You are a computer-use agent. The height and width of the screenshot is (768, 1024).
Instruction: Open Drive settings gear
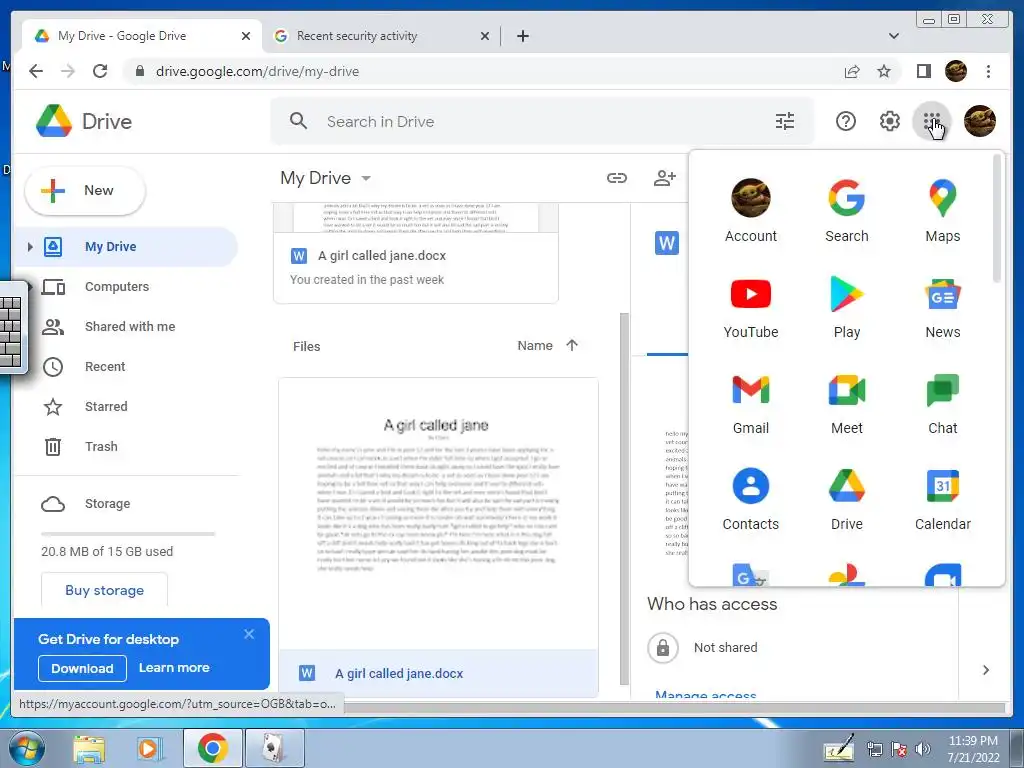(889, 121)
